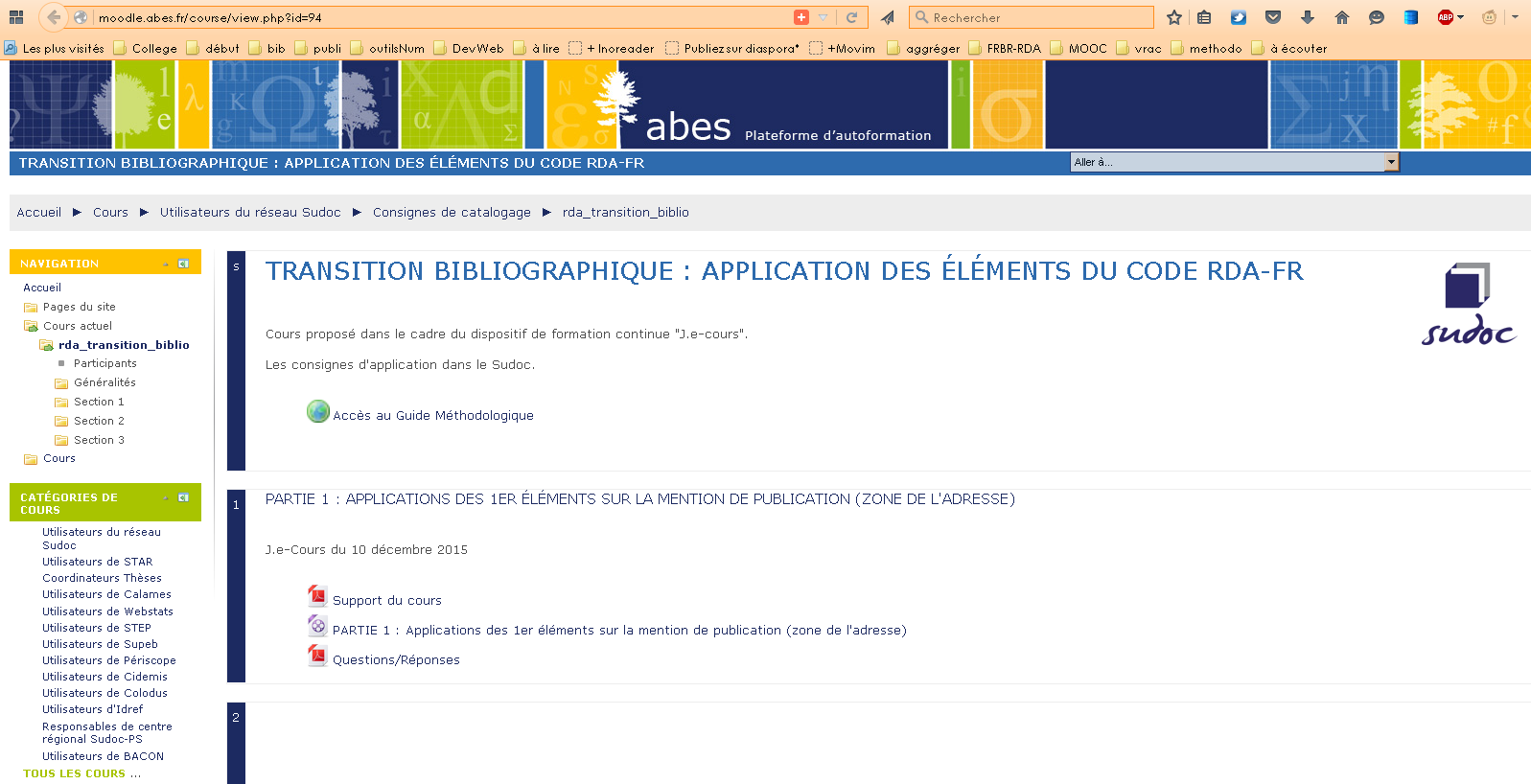Screen dimensions: 1531x784
Task: Click the globe icon beside Guide Méthodologique
Action: [x=318, y=411]
